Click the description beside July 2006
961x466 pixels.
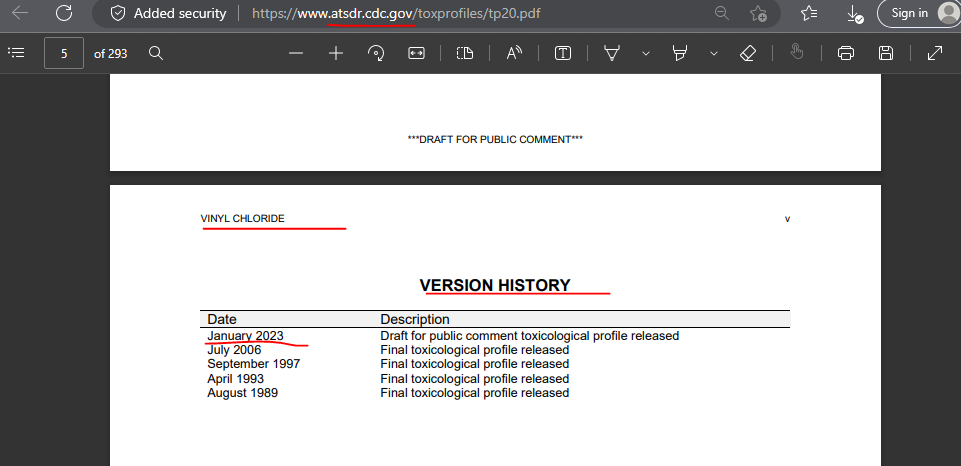click(x=475, y=350)
